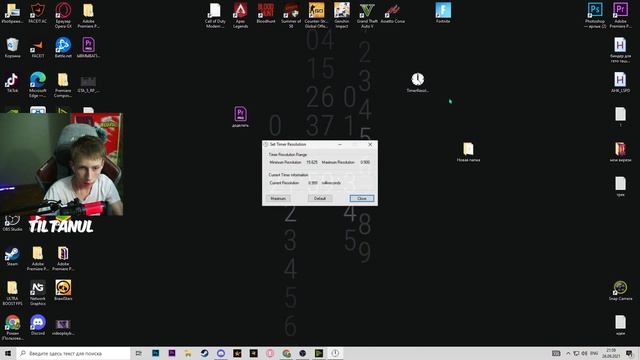This screenshot has height=360, width=640.
Task: Switch to Timer Resolution taskbar icon
Action: (335, 353)
